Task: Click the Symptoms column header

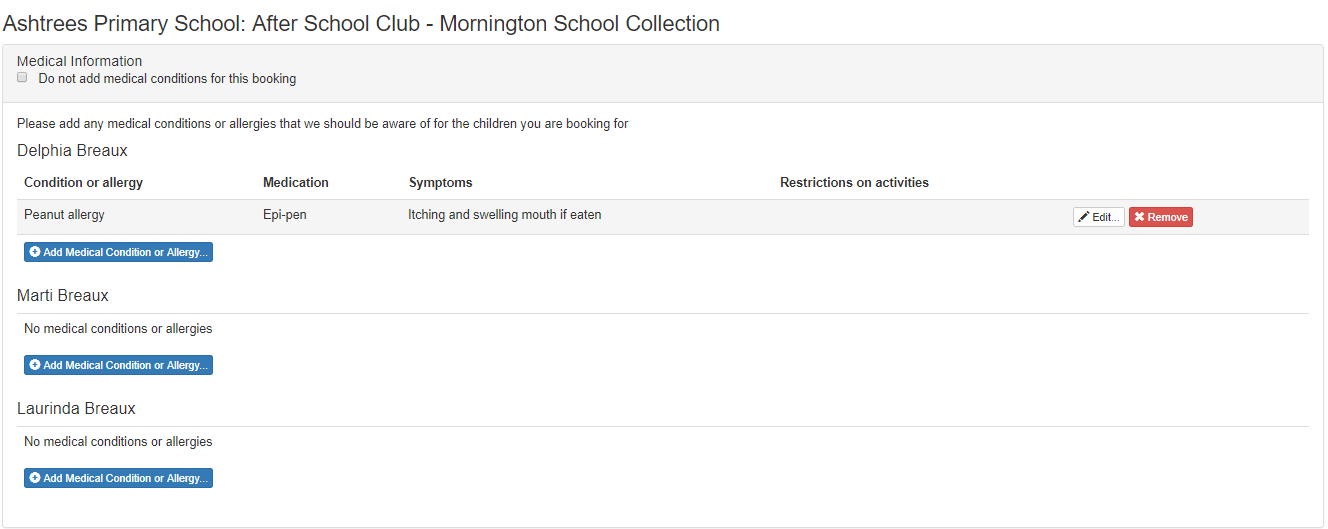Action: click(440, 183)
